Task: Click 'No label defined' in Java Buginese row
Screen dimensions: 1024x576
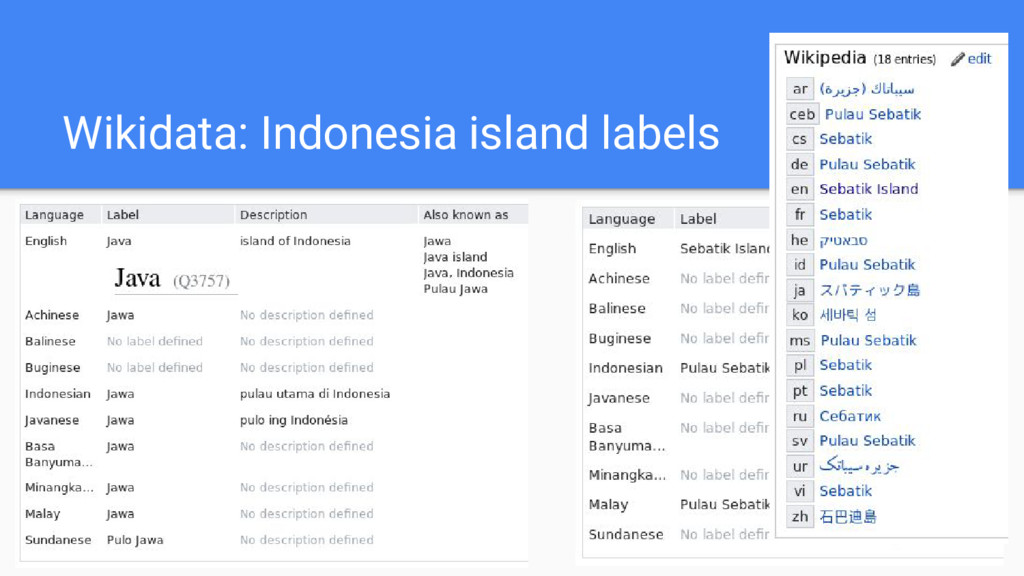Action: tap(155, 368)
